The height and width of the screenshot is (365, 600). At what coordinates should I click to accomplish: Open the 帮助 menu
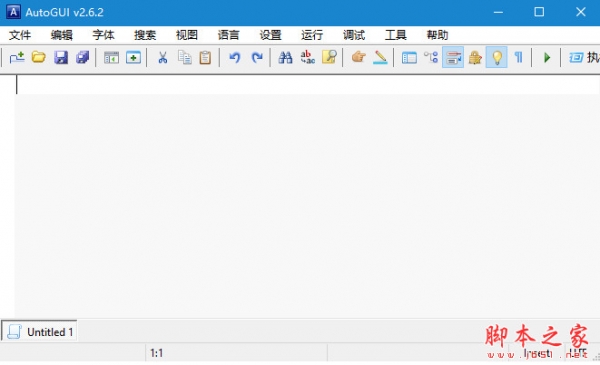point(437,35)
